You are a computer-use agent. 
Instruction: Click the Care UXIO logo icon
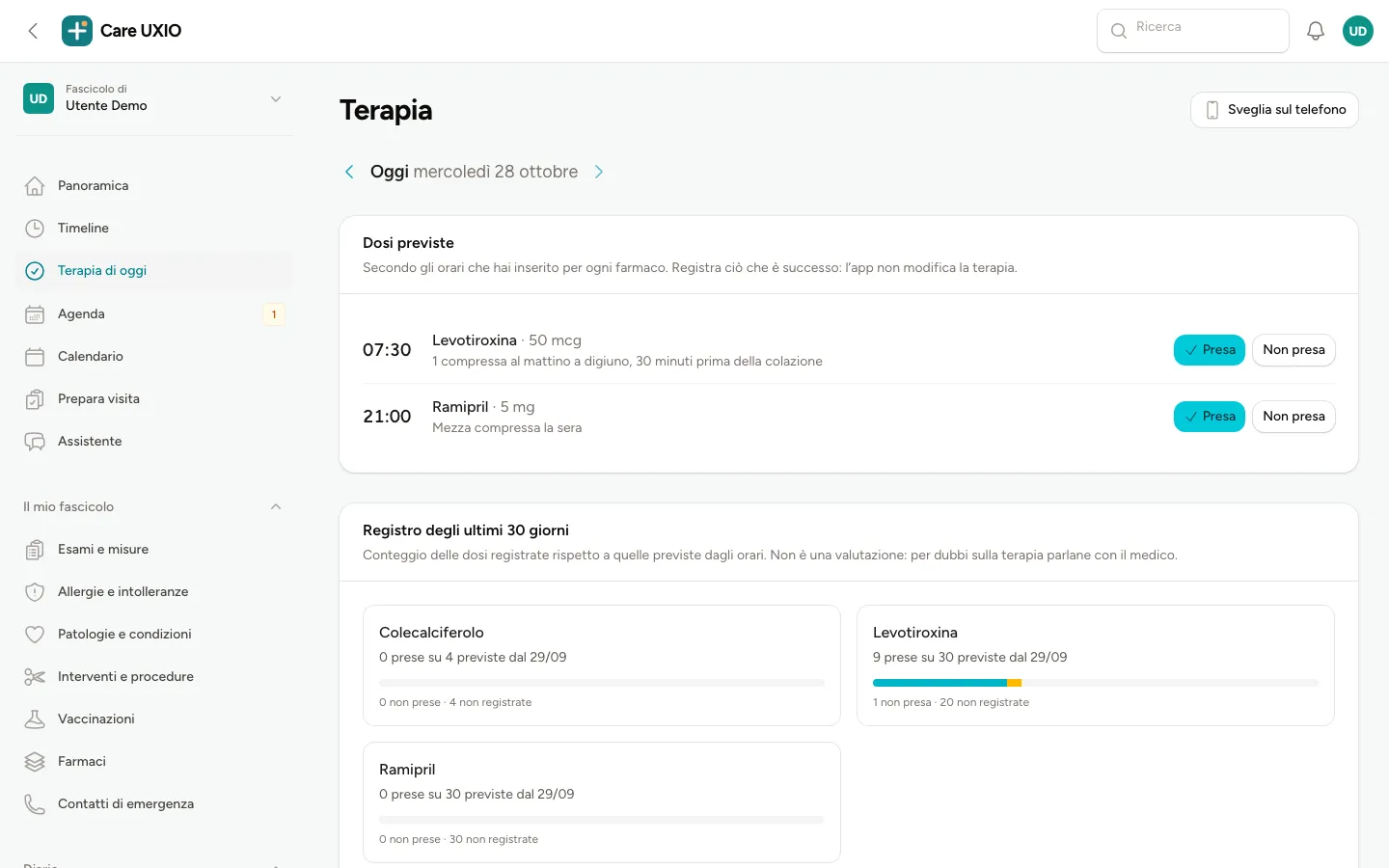coord(77,31)
